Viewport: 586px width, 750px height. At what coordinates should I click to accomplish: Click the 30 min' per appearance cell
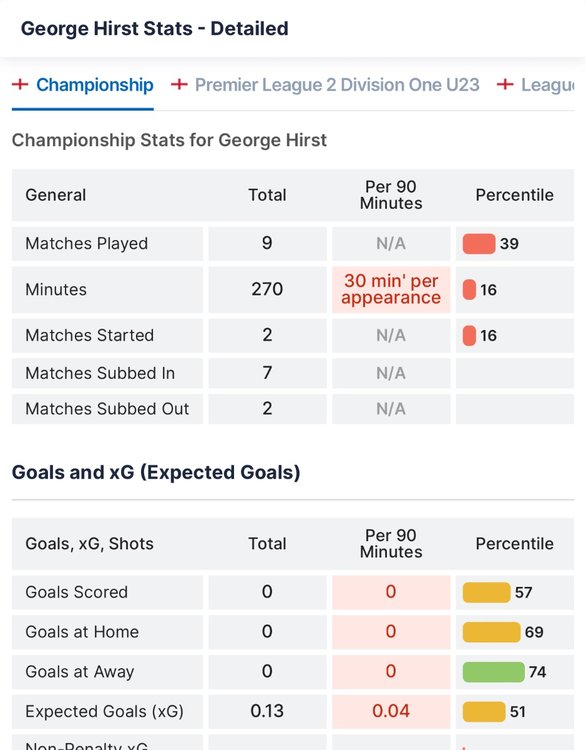[x=391, y=289]
